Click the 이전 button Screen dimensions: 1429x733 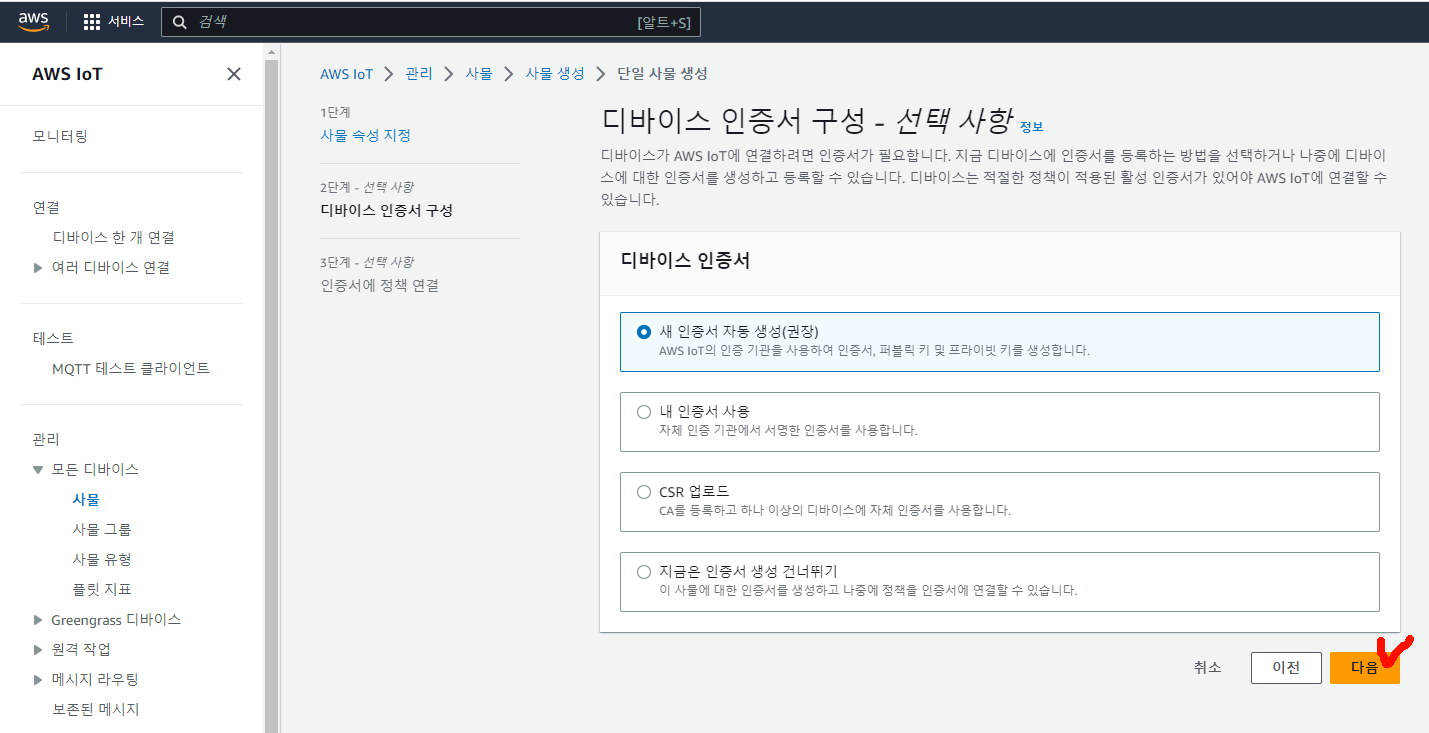coord(1285,668)
